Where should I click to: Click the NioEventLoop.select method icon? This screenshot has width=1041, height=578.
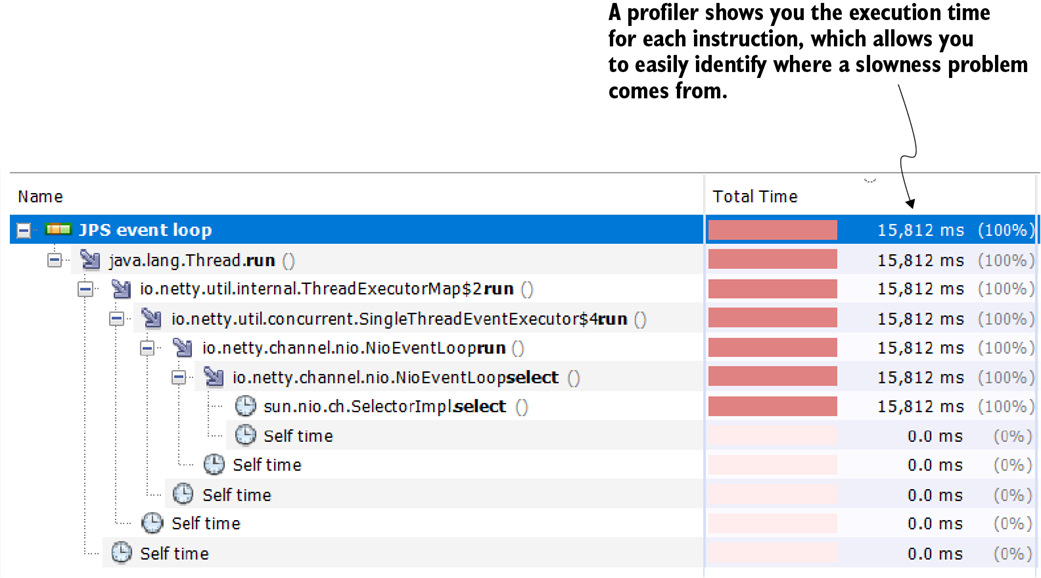[214, 378]
